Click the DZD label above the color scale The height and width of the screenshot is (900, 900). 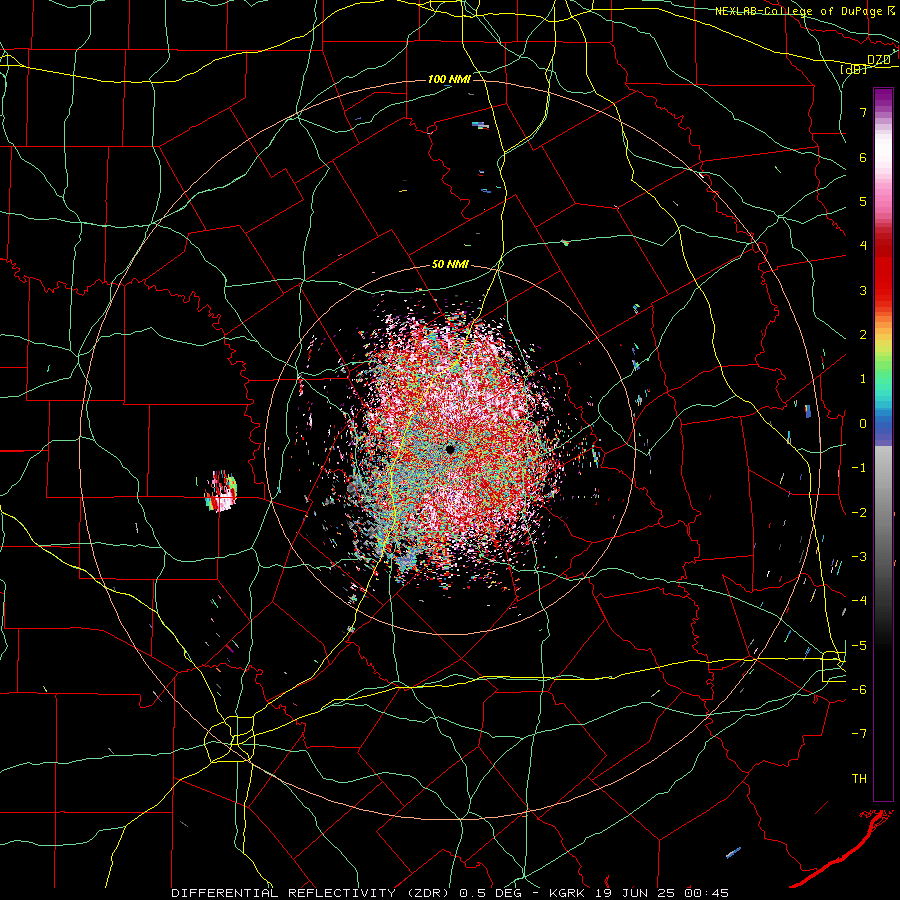[879, 60]
